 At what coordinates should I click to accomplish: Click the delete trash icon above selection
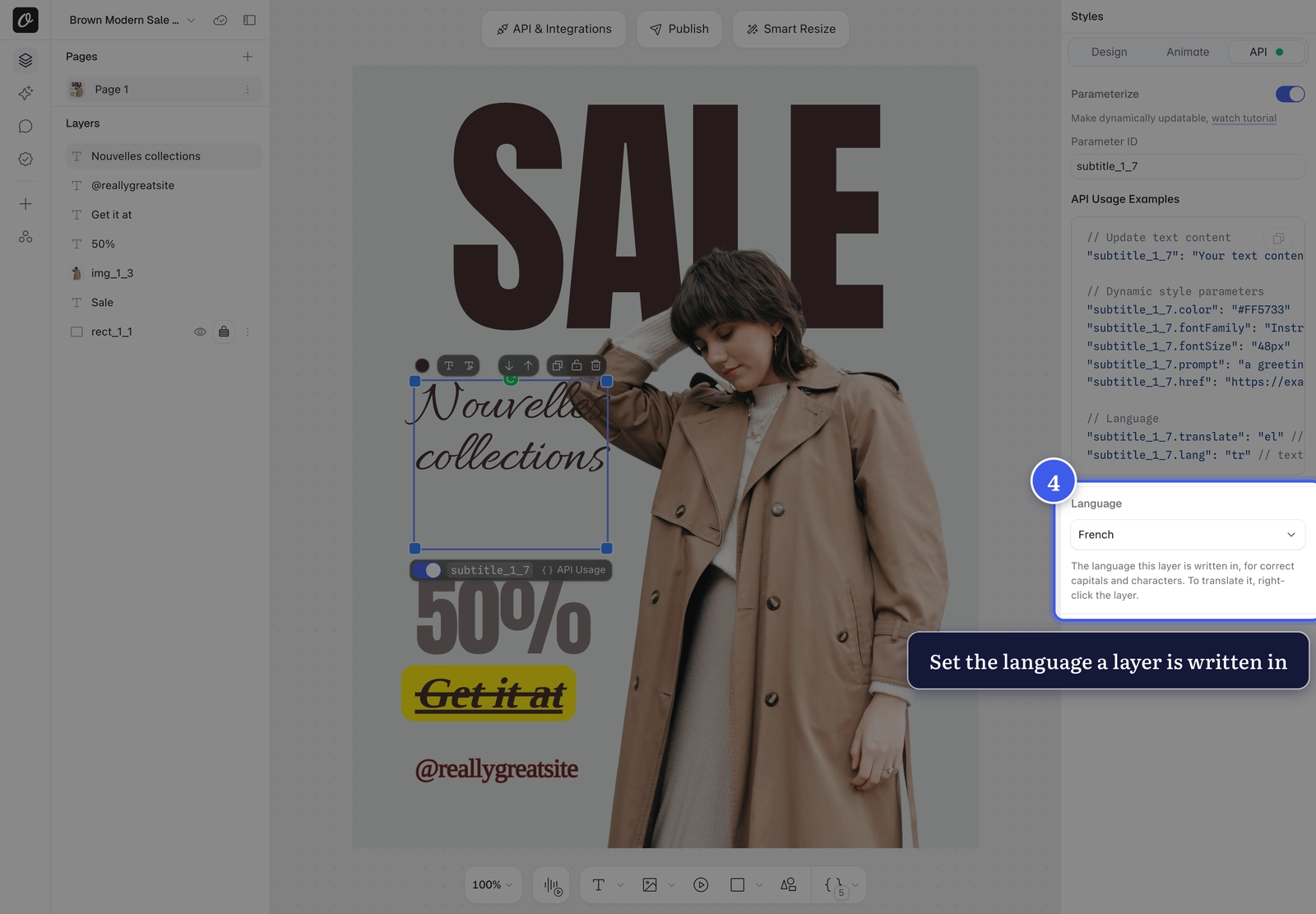[x=596, y=365]
